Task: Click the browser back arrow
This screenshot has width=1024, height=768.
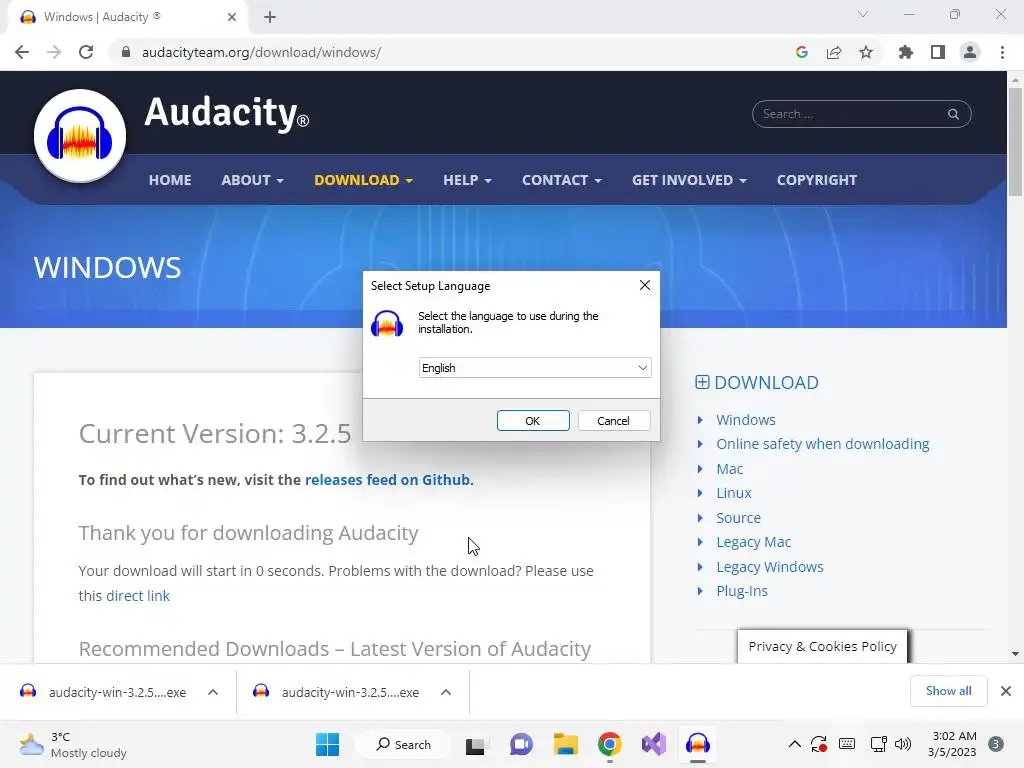Action: click(x=22, y=52)
